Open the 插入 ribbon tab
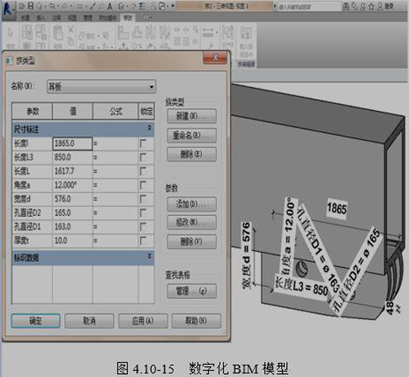409x377 pixels. coord(40,18)
